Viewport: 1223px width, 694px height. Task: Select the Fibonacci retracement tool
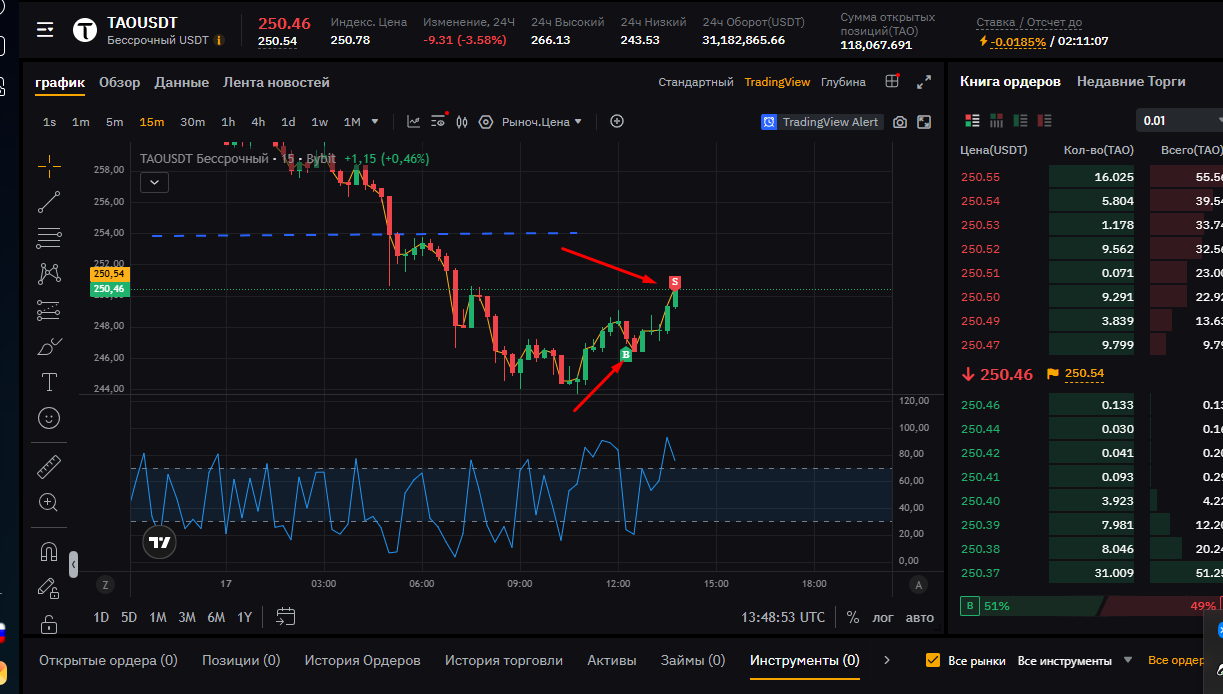[48, 237]
